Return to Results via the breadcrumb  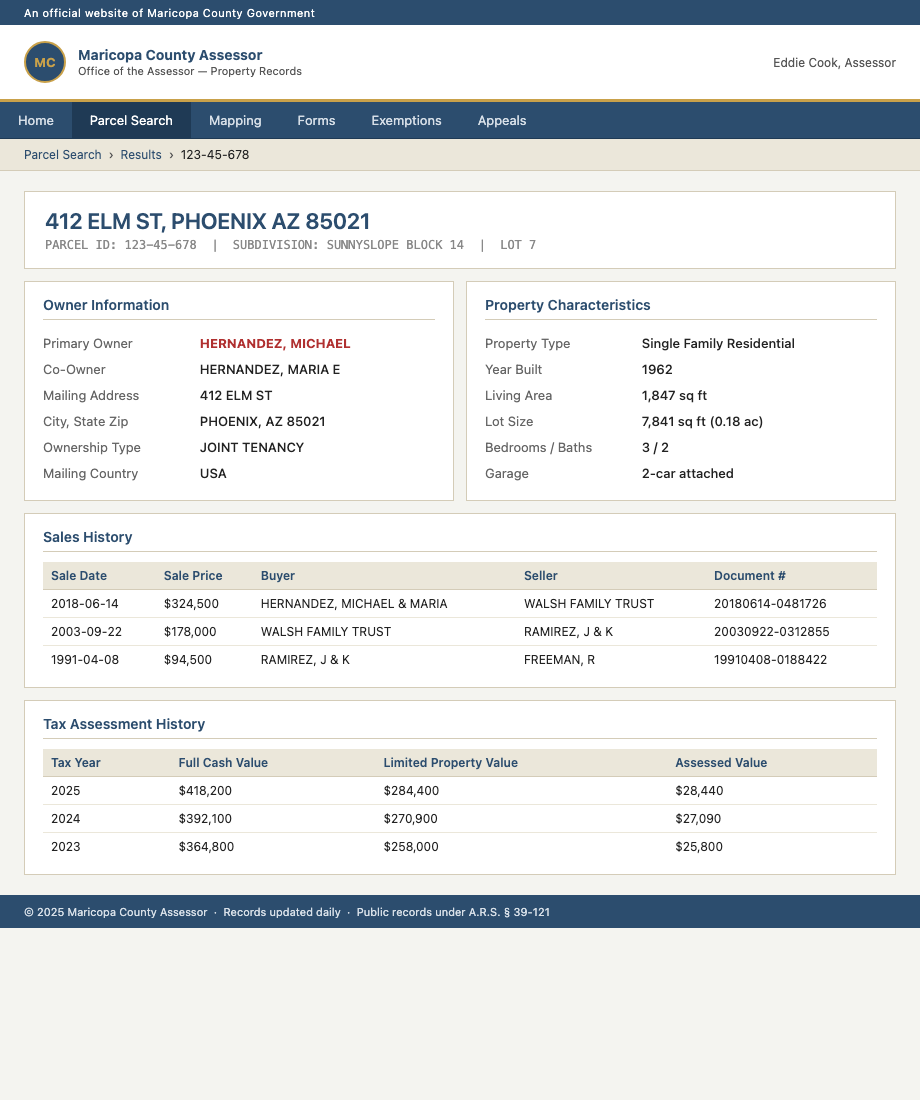pos(141,155)
